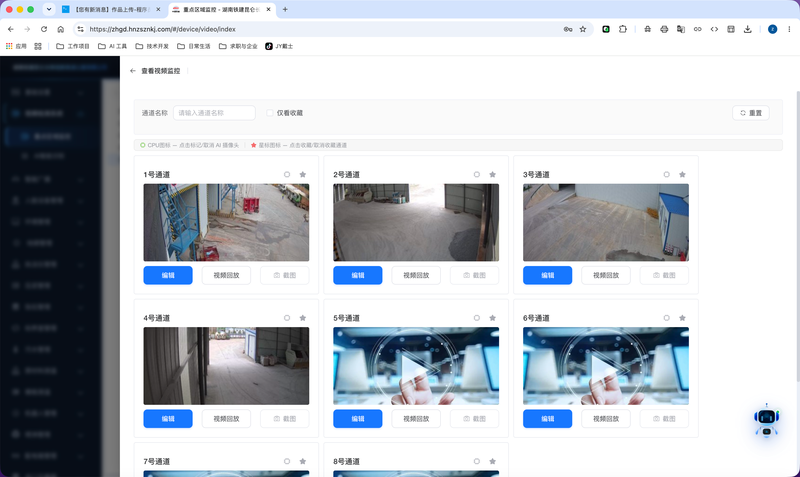This screenshot has height=477, width=800.
Task: Switch to the 作品上传 browser tab
Action: click(111, 9)
